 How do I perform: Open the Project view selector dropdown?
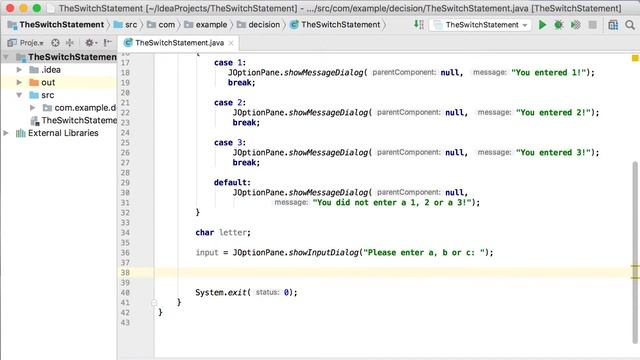26,42
